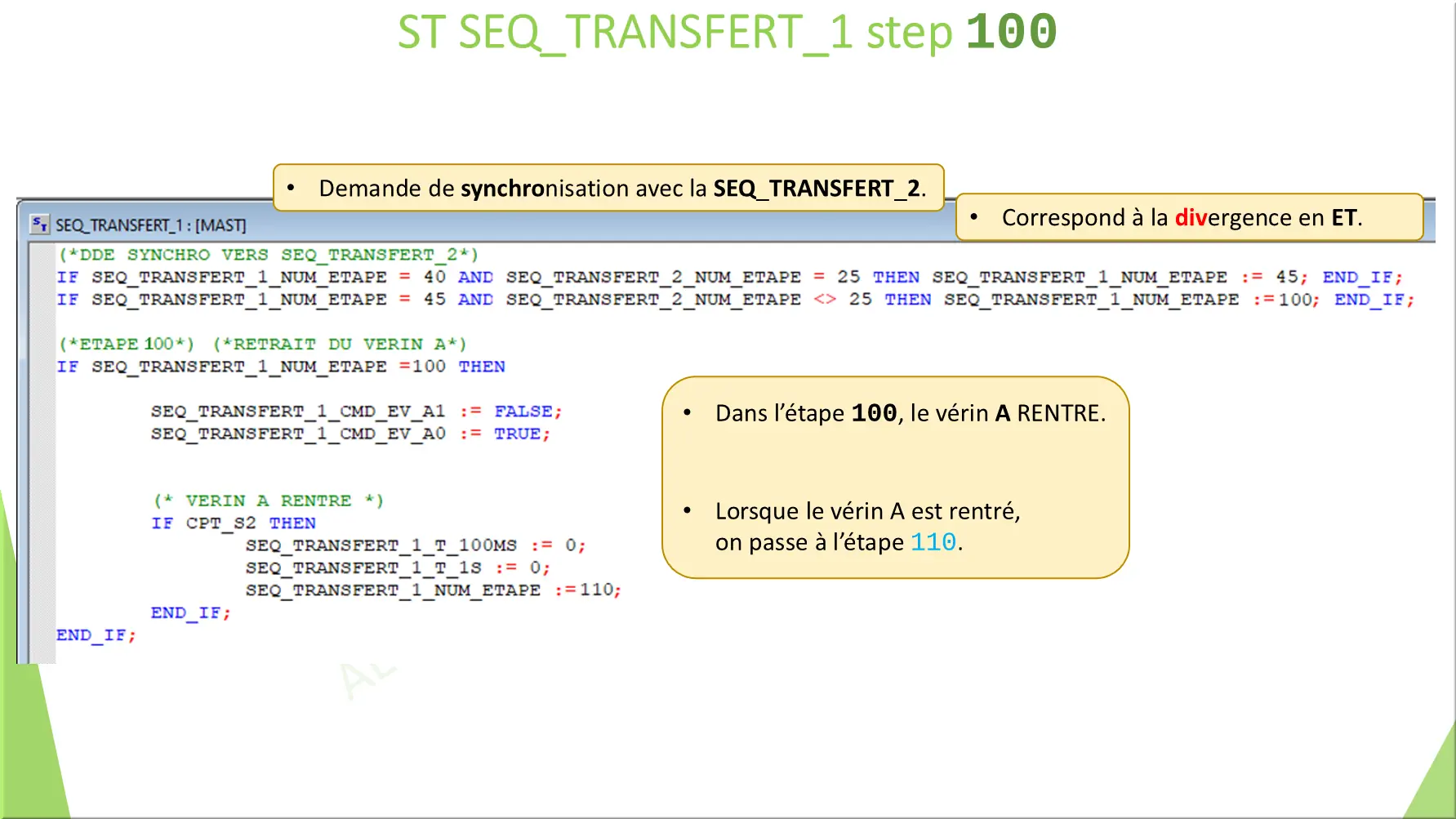This screenshot has height=819, width=1456.
Task: Select the slide title ST SEQ_TRANSFERT_1 step 100
Action: pos(725,33)
